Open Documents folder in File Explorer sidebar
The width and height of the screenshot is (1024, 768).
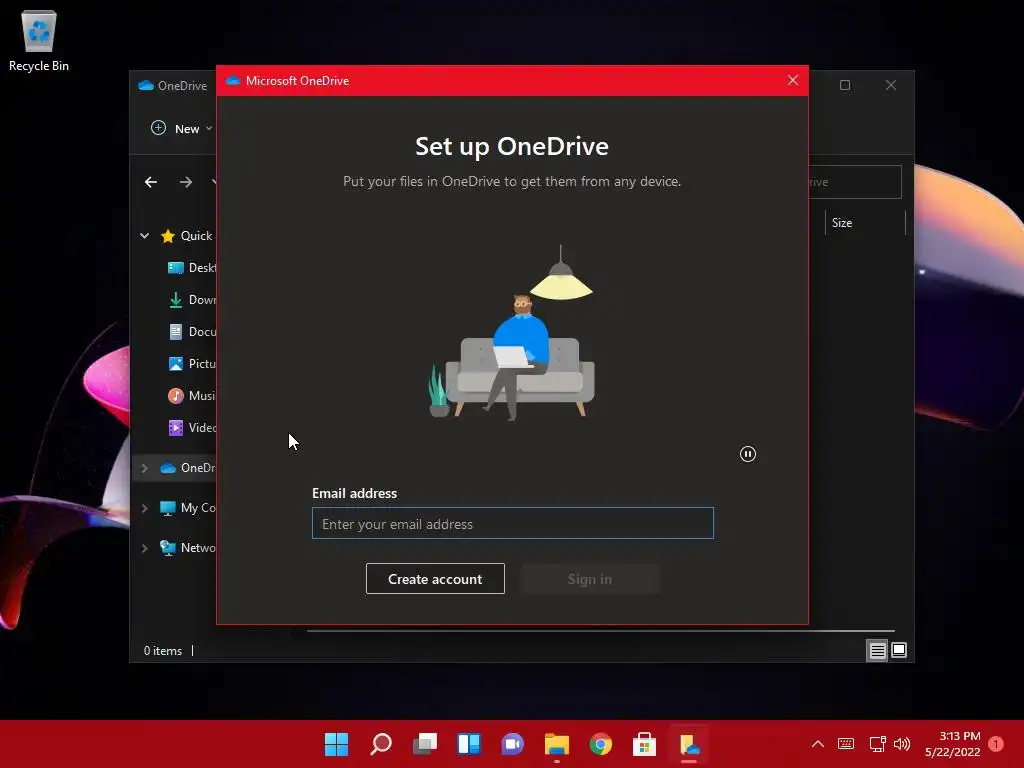[191, 332]
